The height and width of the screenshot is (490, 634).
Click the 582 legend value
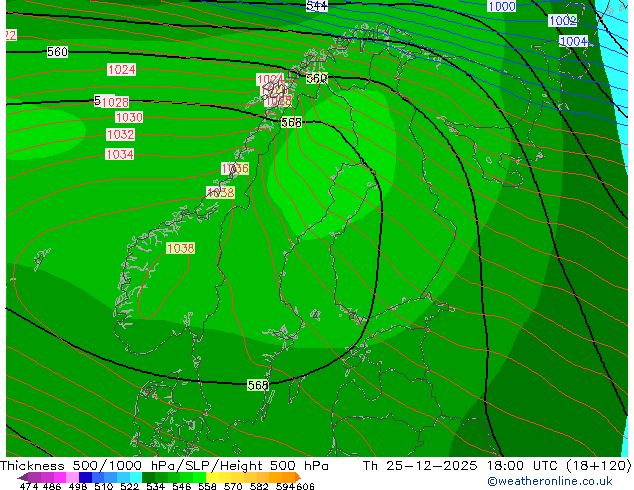259,486
